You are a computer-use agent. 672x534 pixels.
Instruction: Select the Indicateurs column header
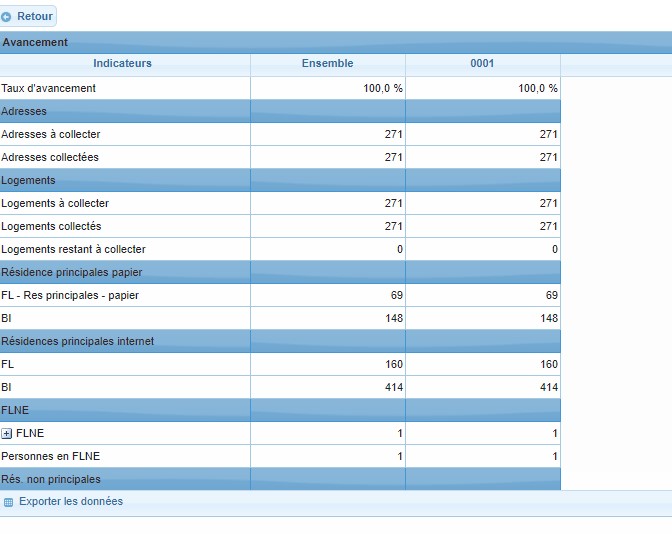[123, 64]
